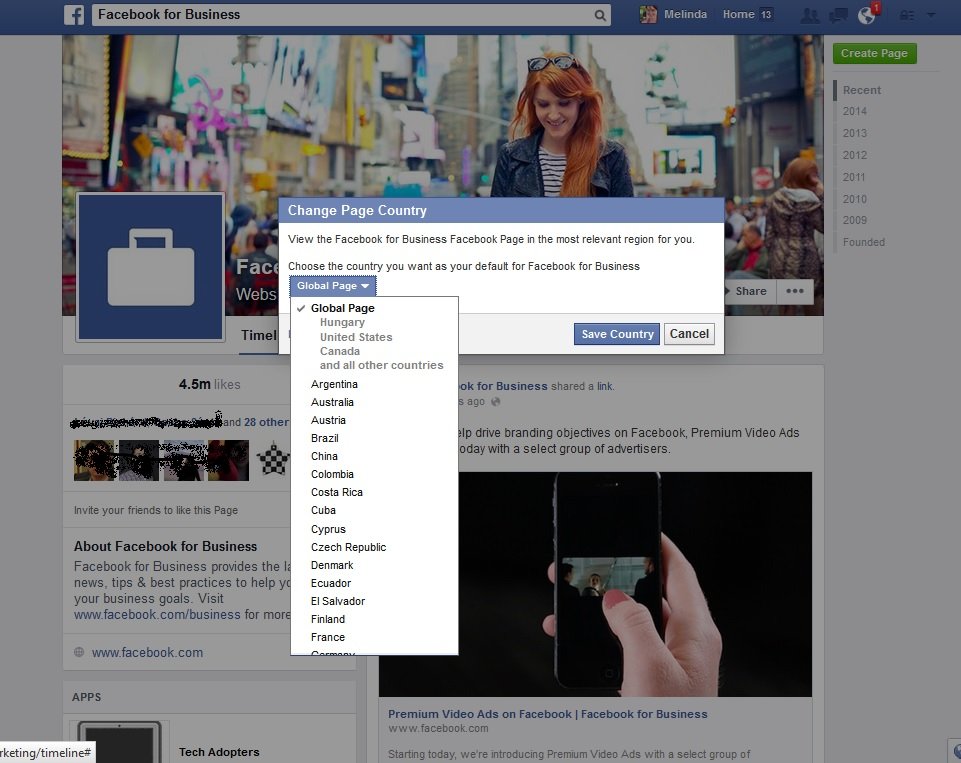The height and width of the screenshot is (763, 961).
Task: Collapse the Global Page dropdown button
Action: (333, 286)
